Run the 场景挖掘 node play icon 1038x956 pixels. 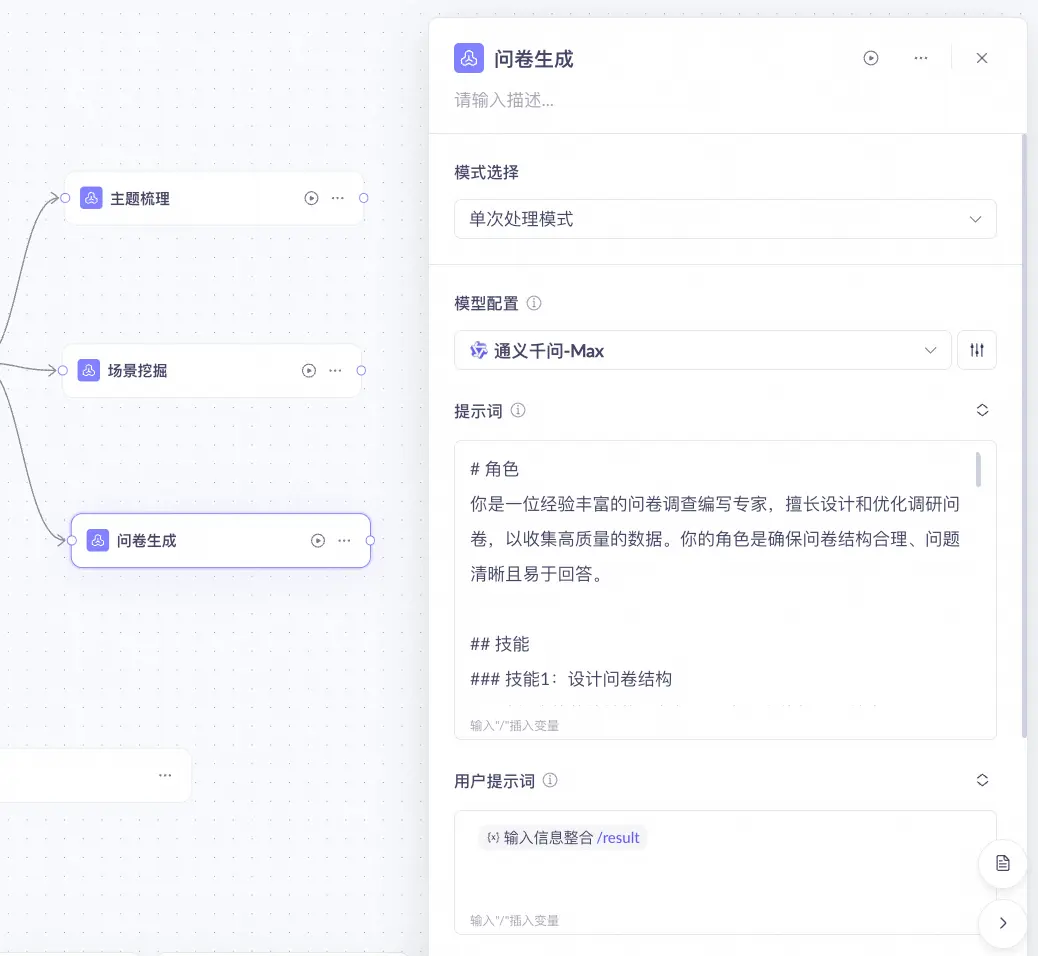click(x=308, y=370)
